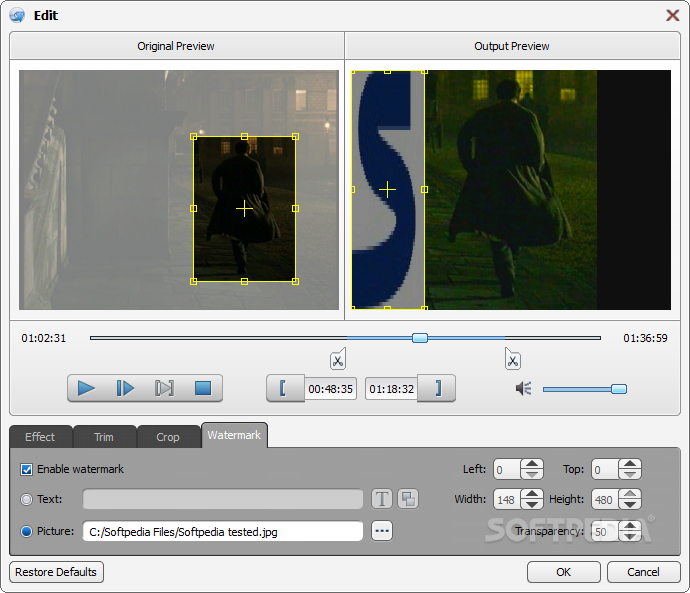Image resolution: width=690 pixels, height=593 pixels.
Task: Click the Width input field showing 148
Action: (507, 499)
